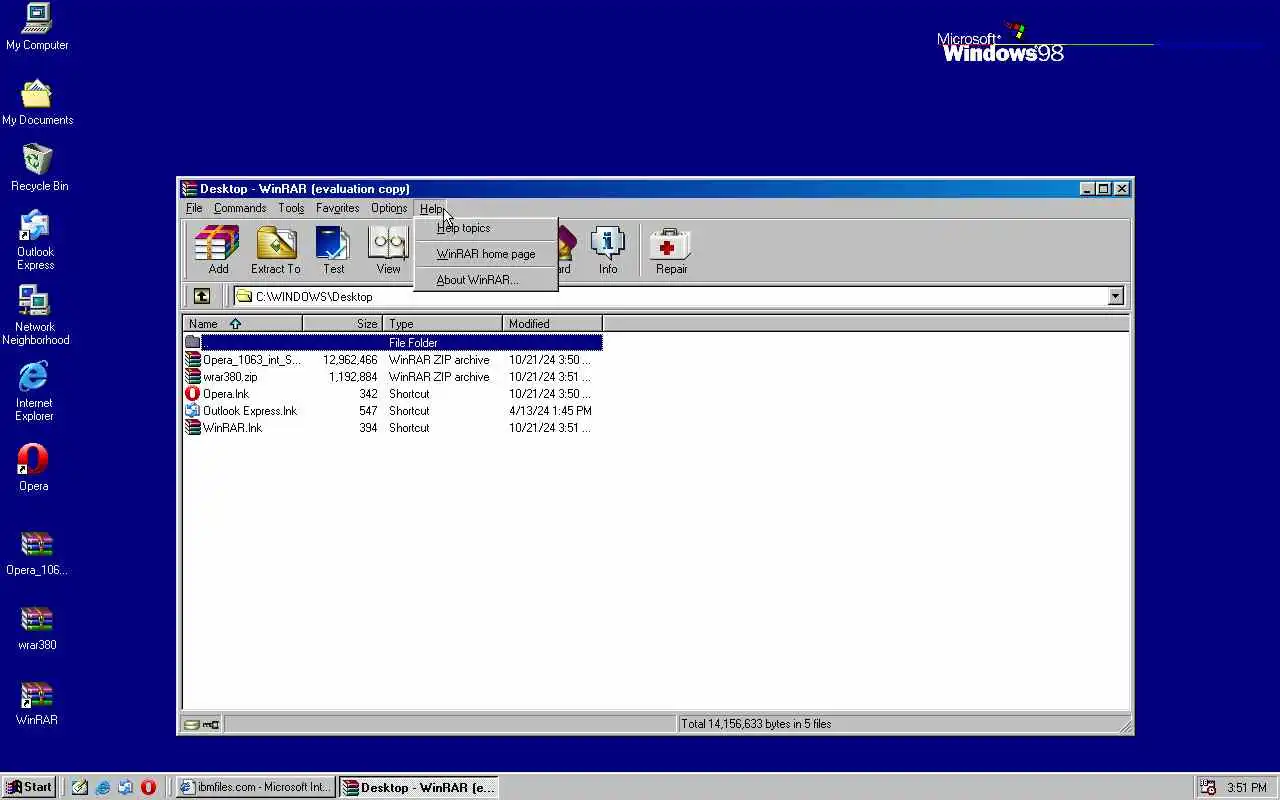
Task: Click Show Desktop in quick launch
Action: pos(80,787)
